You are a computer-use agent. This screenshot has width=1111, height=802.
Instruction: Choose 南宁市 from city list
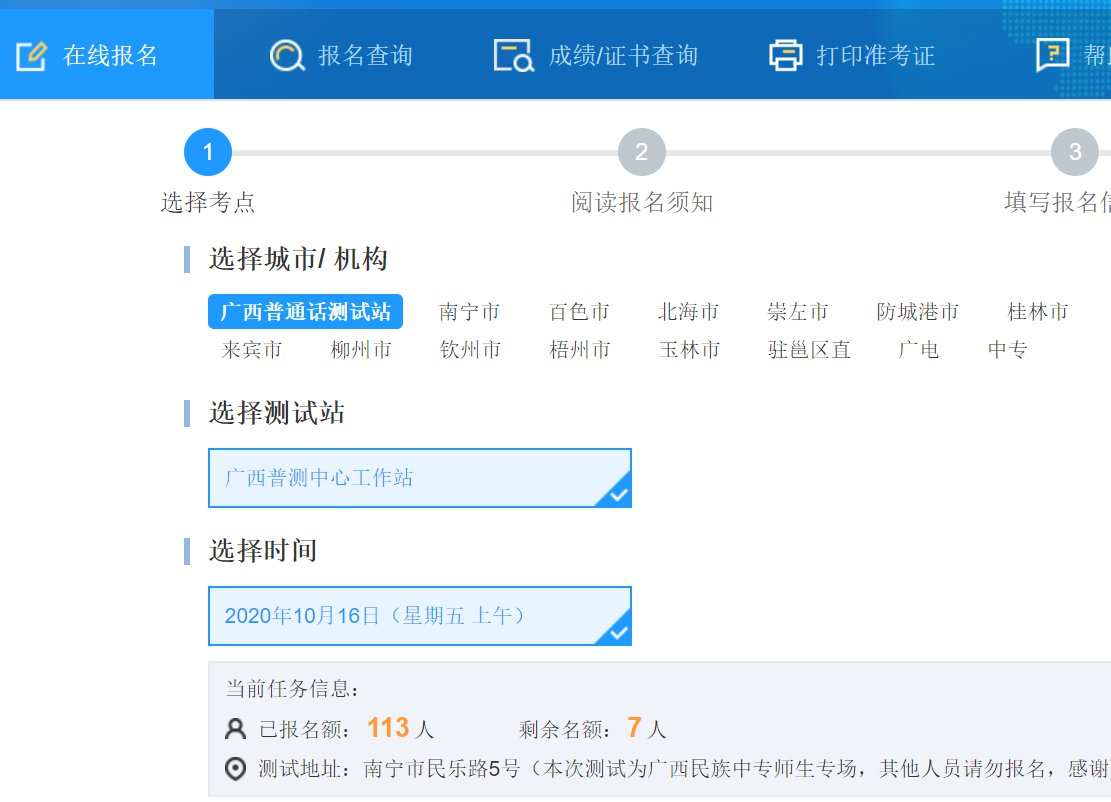tap(469, 312)
